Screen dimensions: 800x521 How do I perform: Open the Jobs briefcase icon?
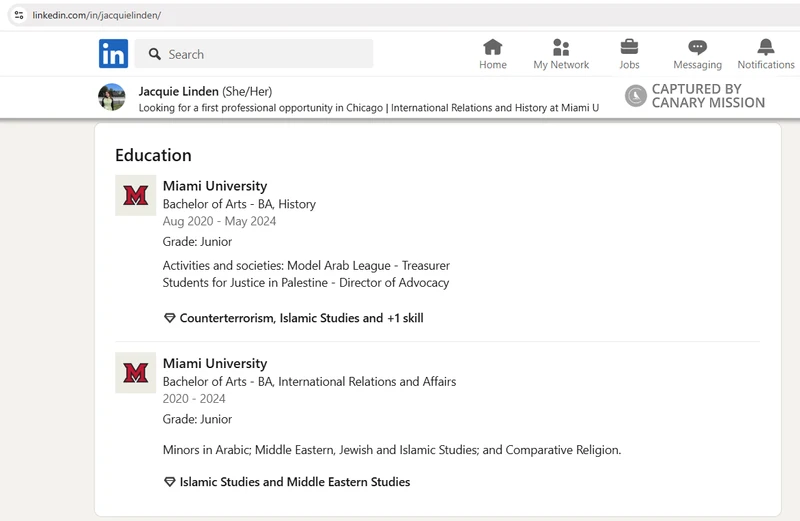[x=629, y=47]
